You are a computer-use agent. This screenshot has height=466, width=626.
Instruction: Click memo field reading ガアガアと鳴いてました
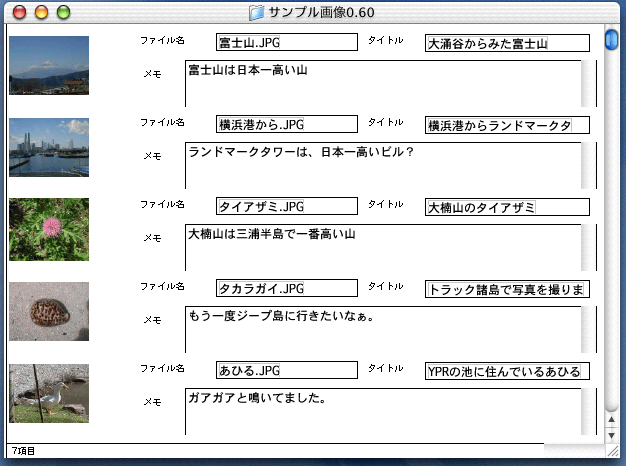[380, 411]
